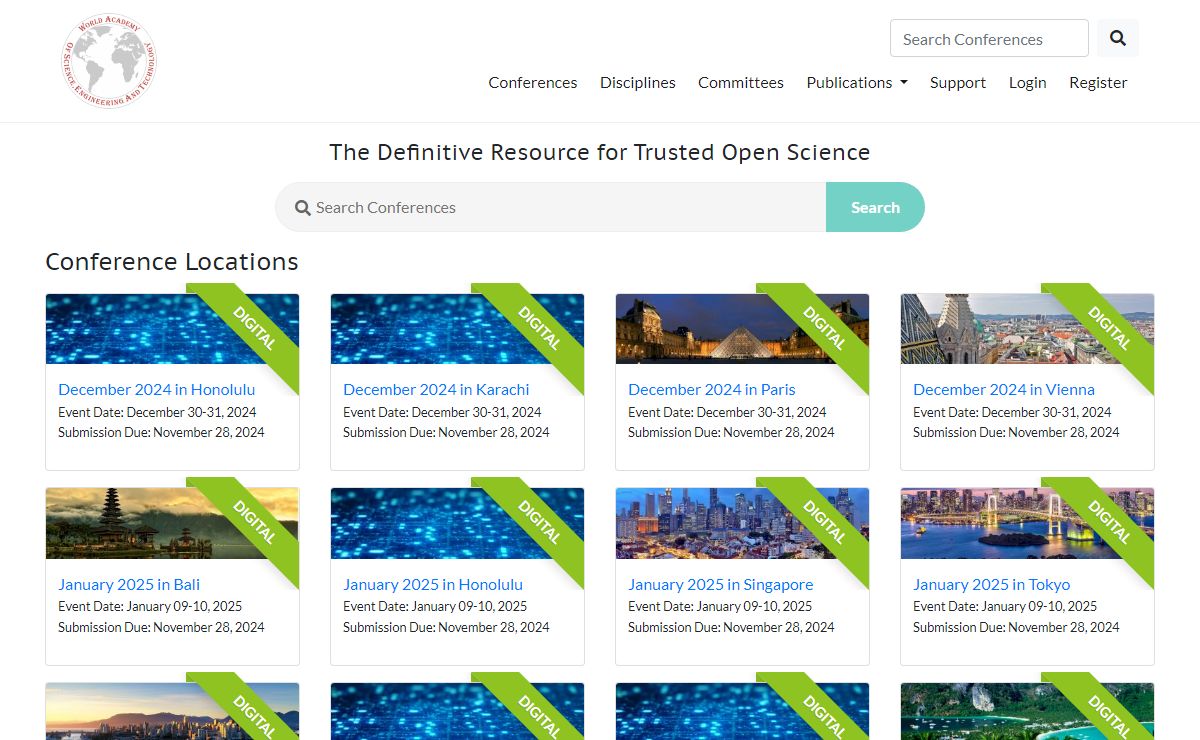
Task: Expand the Publications dropdown menu
Action: pyautogui.click(x=857, y=83)
